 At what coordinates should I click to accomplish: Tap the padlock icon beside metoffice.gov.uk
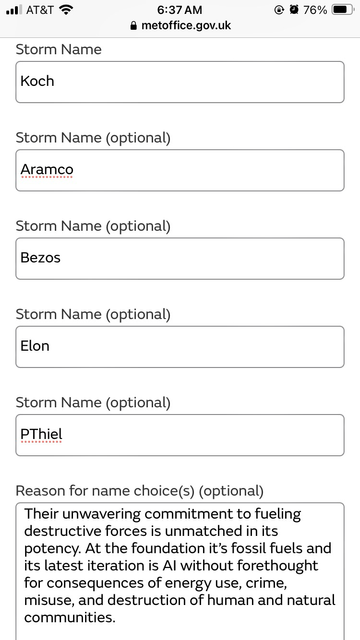pyautogui.click(x=133, y=26)
